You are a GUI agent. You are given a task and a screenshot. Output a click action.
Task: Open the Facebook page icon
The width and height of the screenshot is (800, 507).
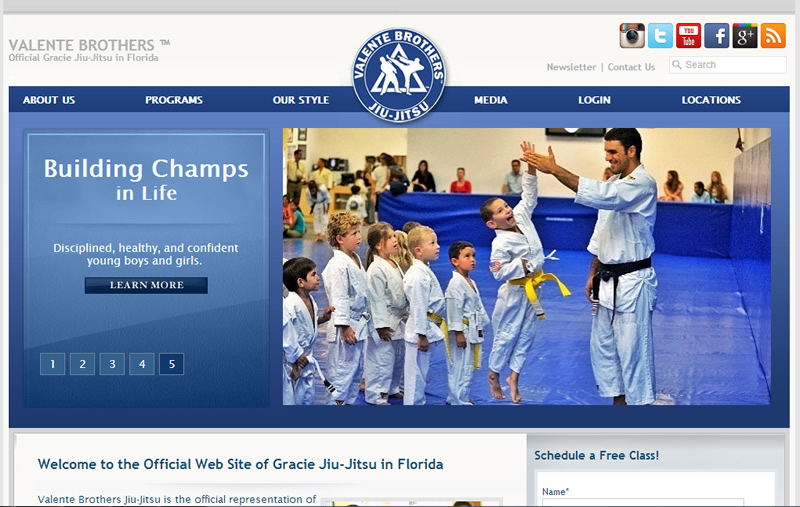pyautogui.click(x=717, y=36)
